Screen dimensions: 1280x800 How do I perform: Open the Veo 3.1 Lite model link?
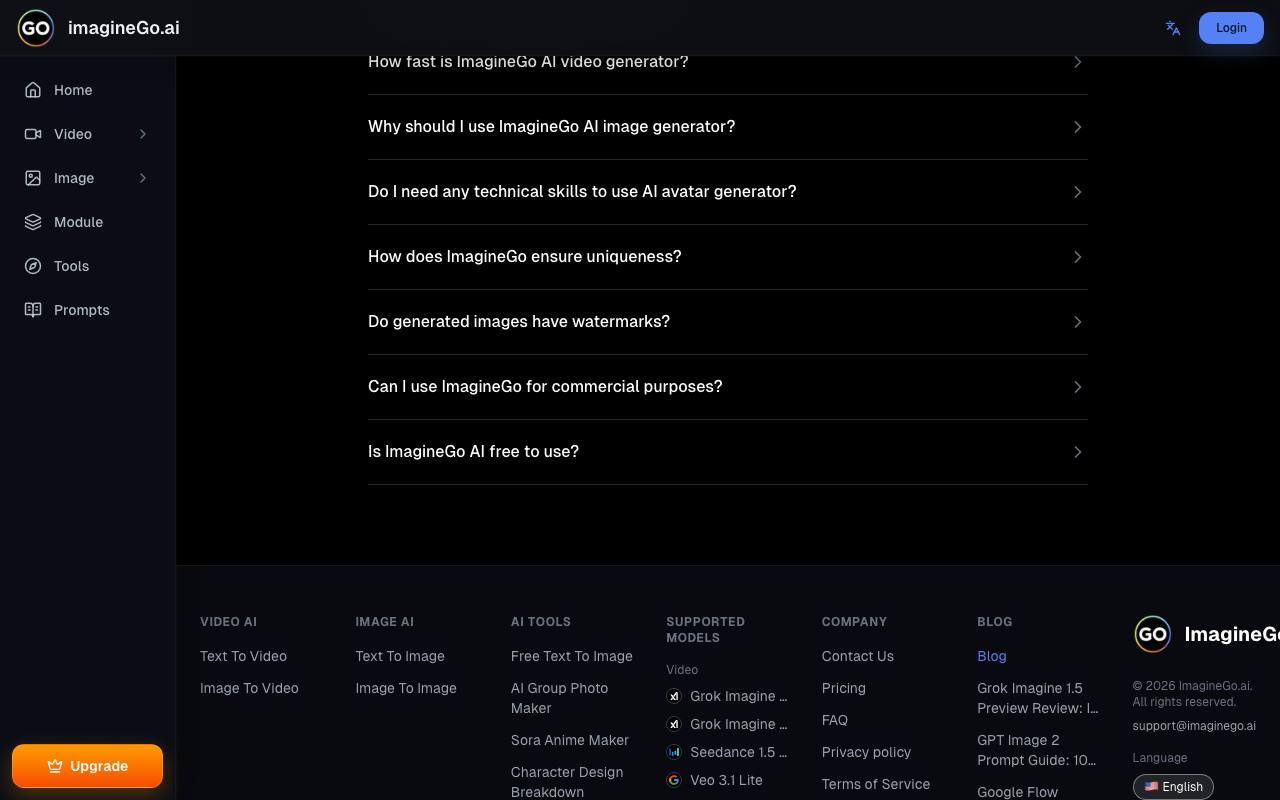coord(726,780)
